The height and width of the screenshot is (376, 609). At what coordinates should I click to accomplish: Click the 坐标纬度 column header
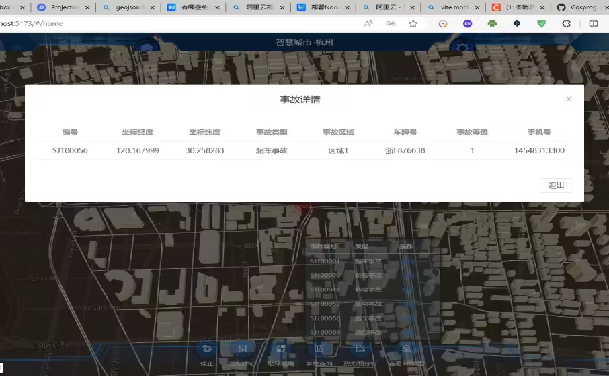pyautogui.click(x=205, y=132)
